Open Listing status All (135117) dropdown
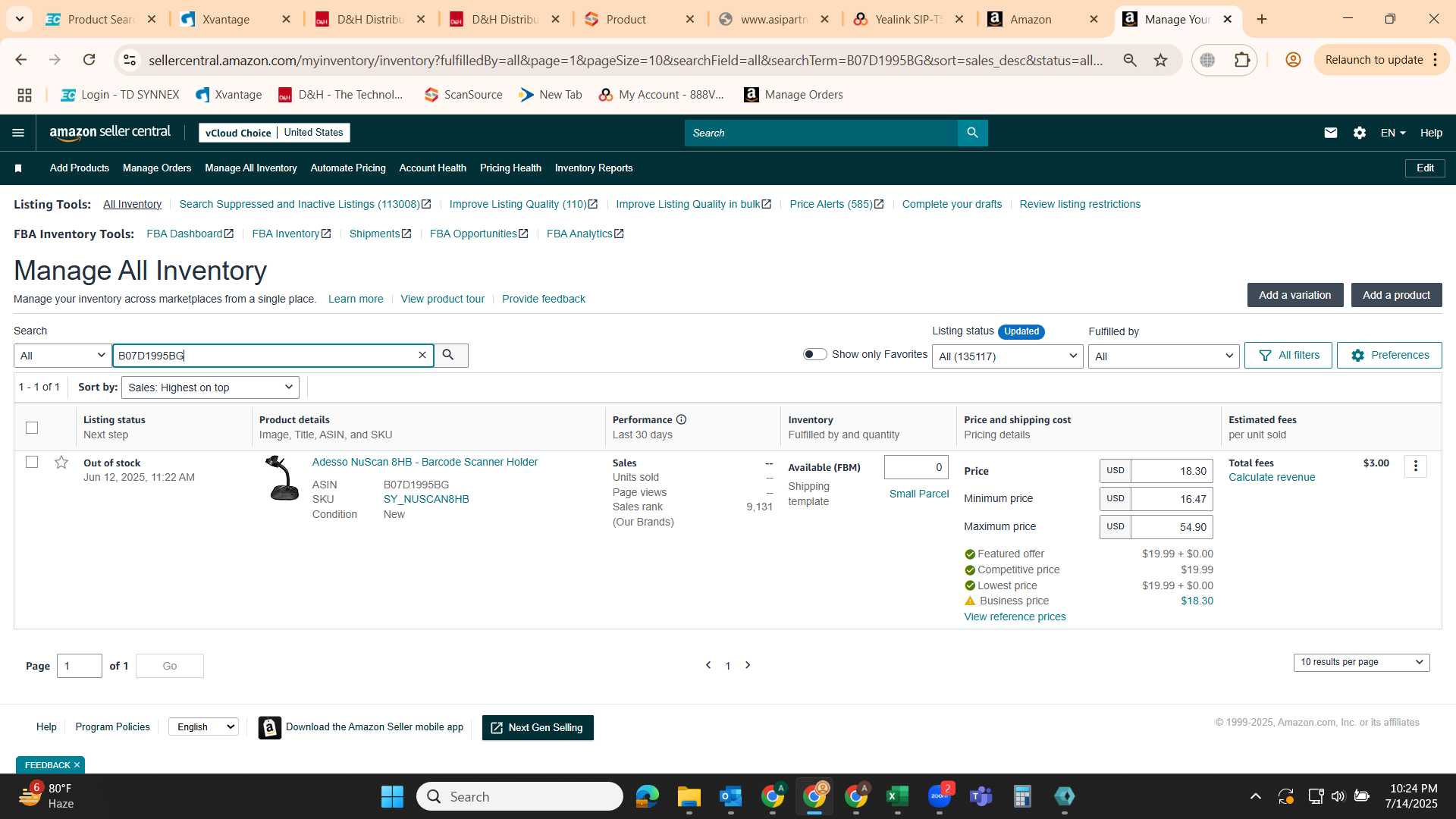The image size is (1456, 819). tap(1007, 356)
